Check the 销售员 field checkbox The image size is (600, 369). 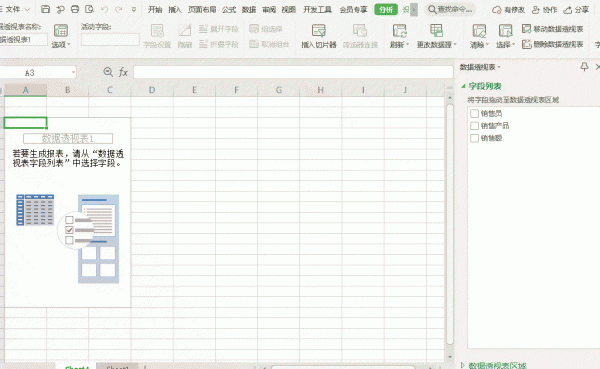[x=474, y=113]
